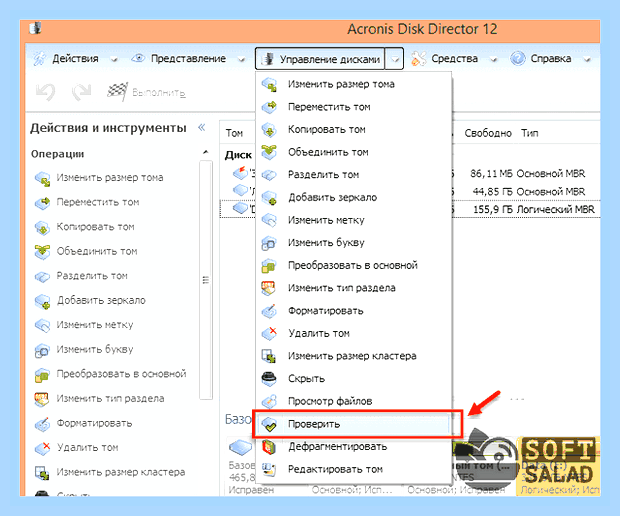Collapse the Операции section
The height and width of the screenshot is (516, 620).
pos(206,153)
